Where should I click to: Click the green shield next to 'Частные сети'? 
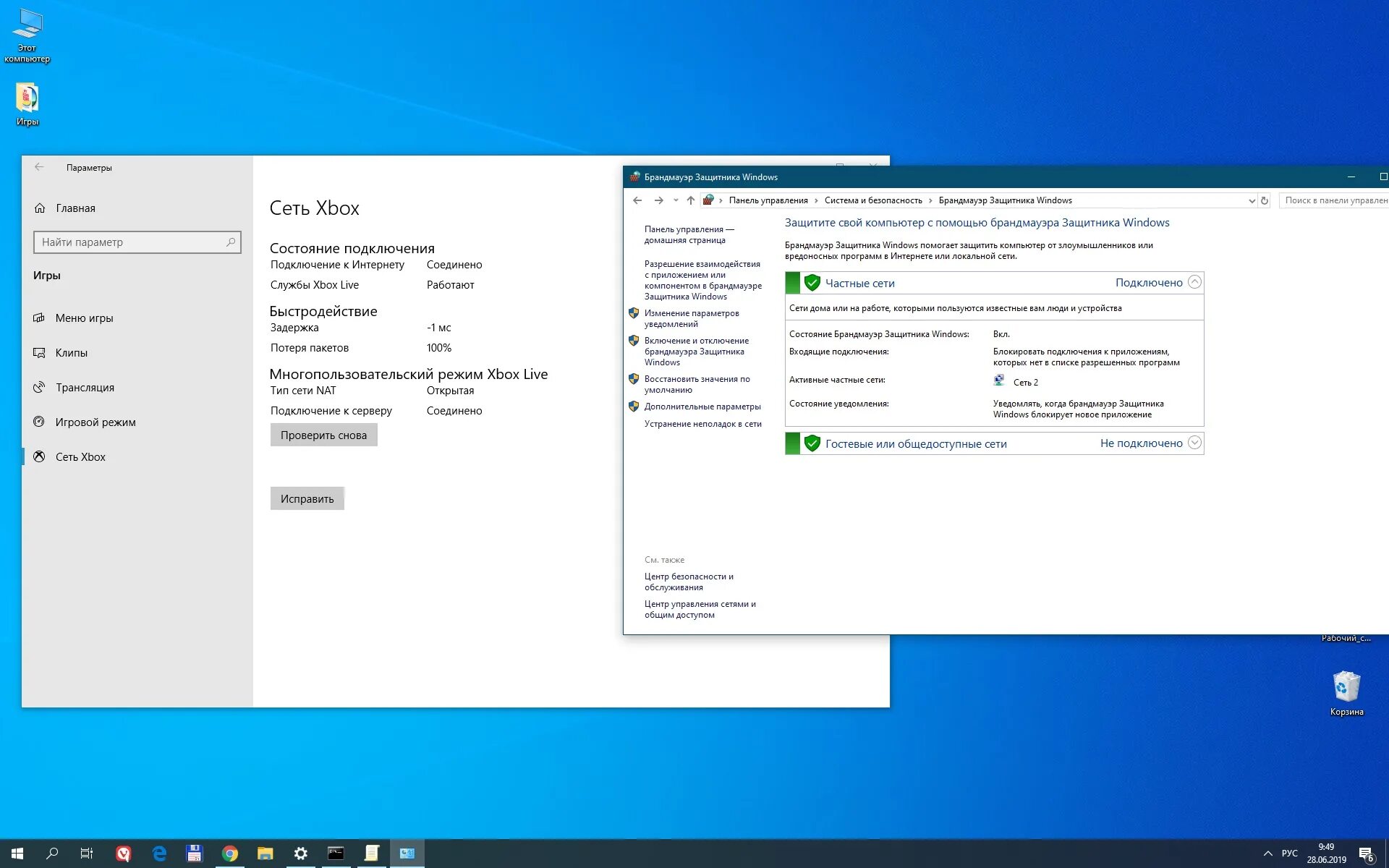click(812, 283)
